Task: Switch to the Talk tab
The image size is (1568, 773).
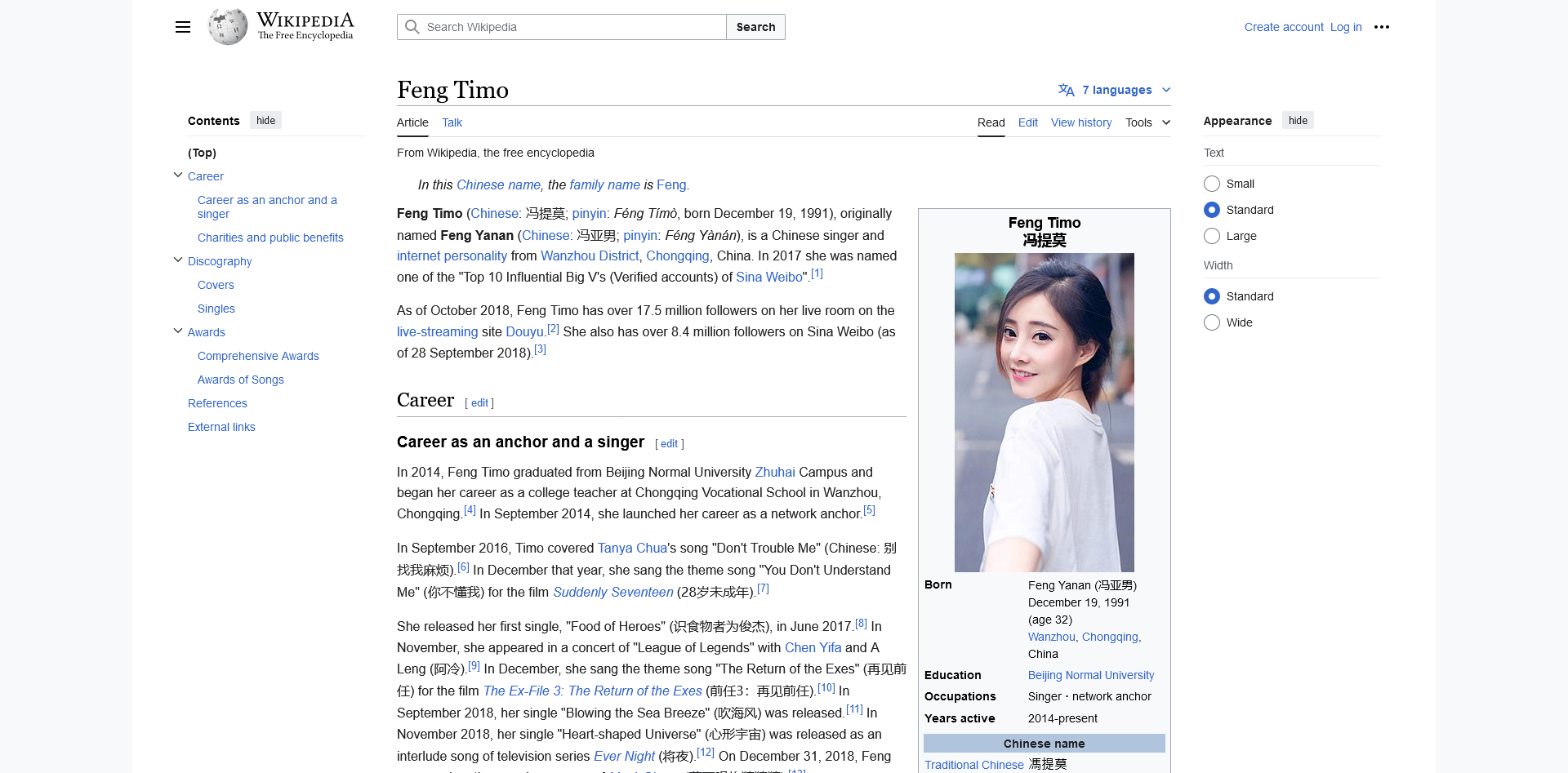Action: (452, 122)
